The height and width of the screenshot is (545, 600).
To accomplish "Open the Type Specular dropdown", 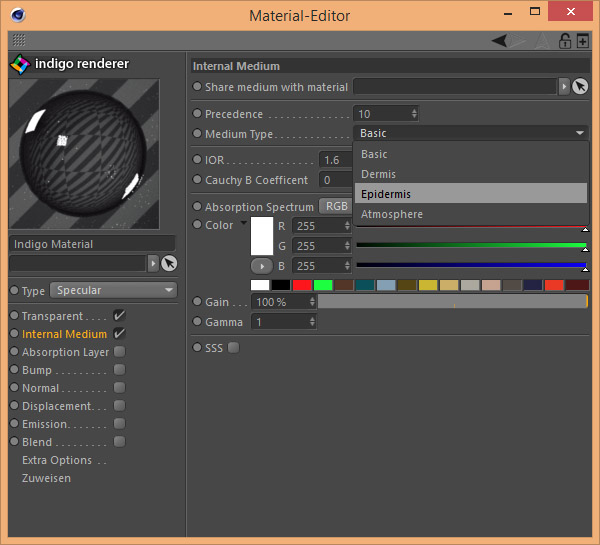I will click(x=114, y=290).
